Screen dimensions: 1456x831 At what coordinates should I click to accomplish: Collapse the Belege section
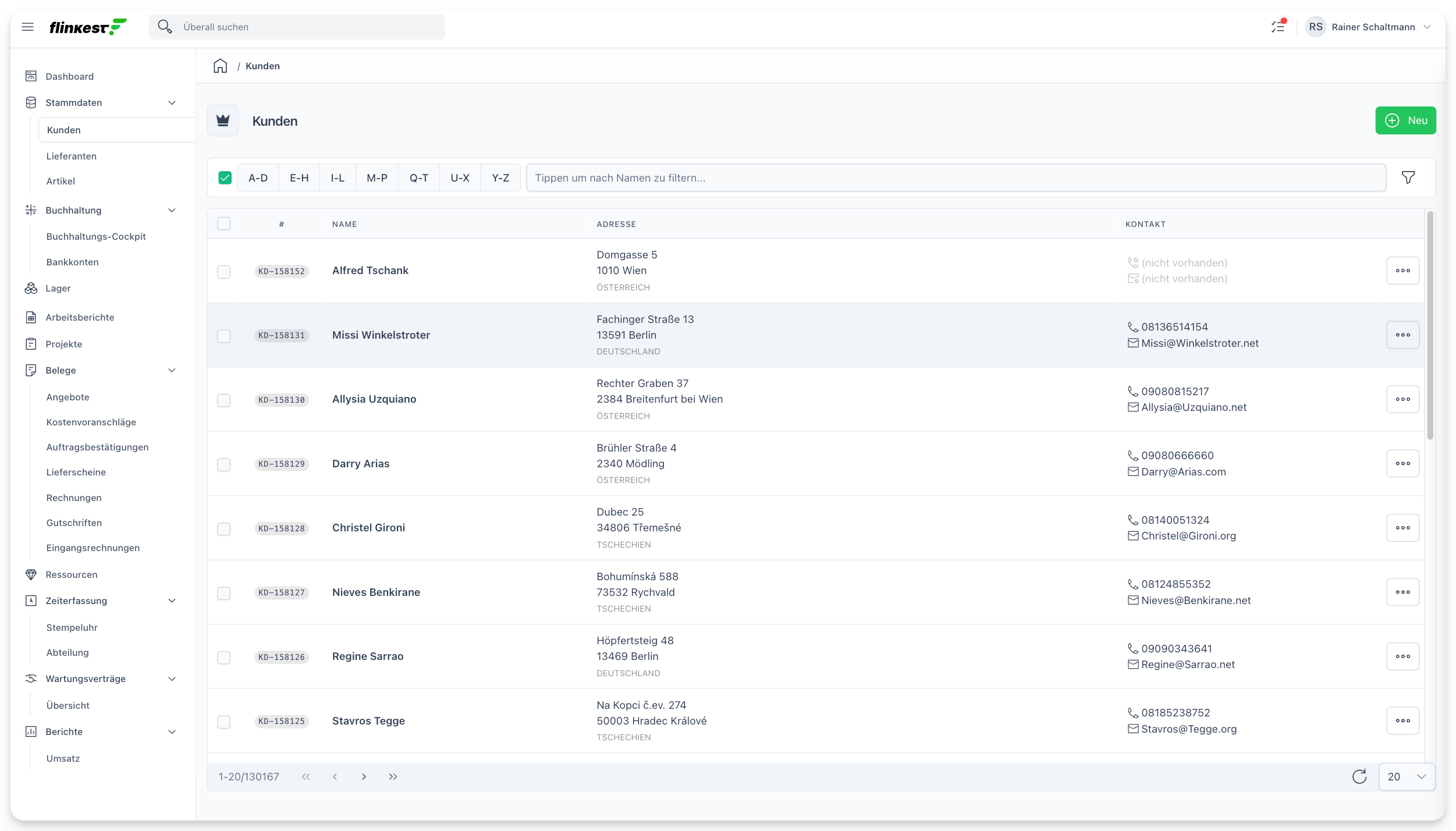[x=172, y=370]
